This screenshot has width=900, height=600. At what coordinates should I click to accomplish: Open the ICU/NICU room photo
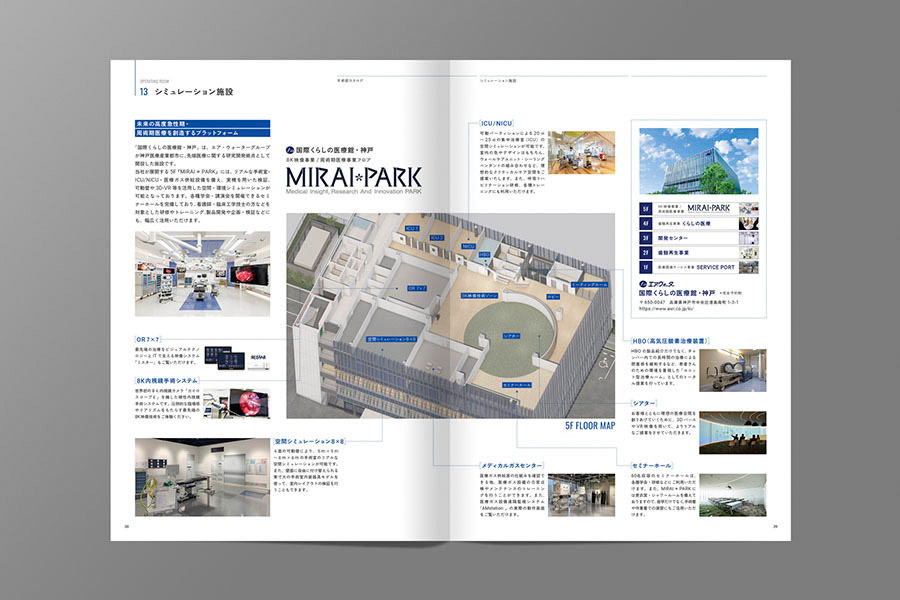(581, 152)
